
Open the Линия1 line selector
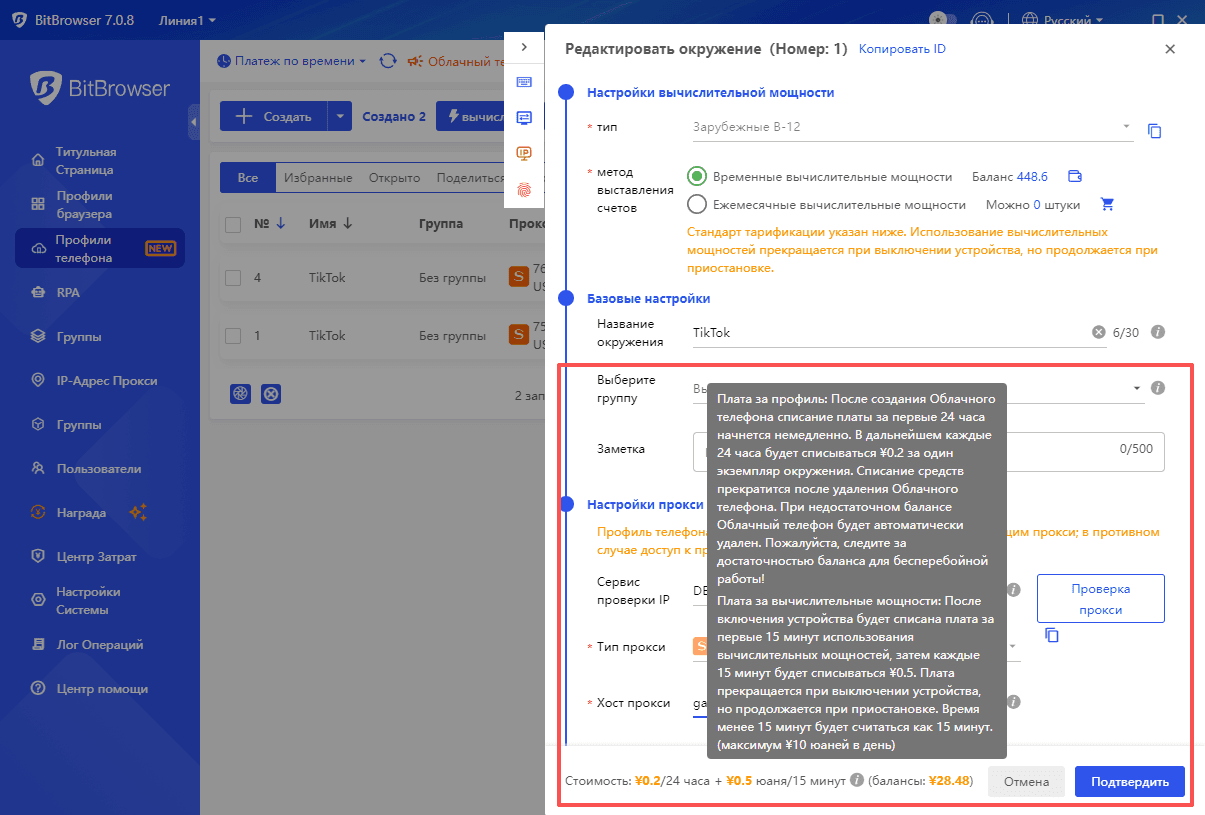(187, 20)
